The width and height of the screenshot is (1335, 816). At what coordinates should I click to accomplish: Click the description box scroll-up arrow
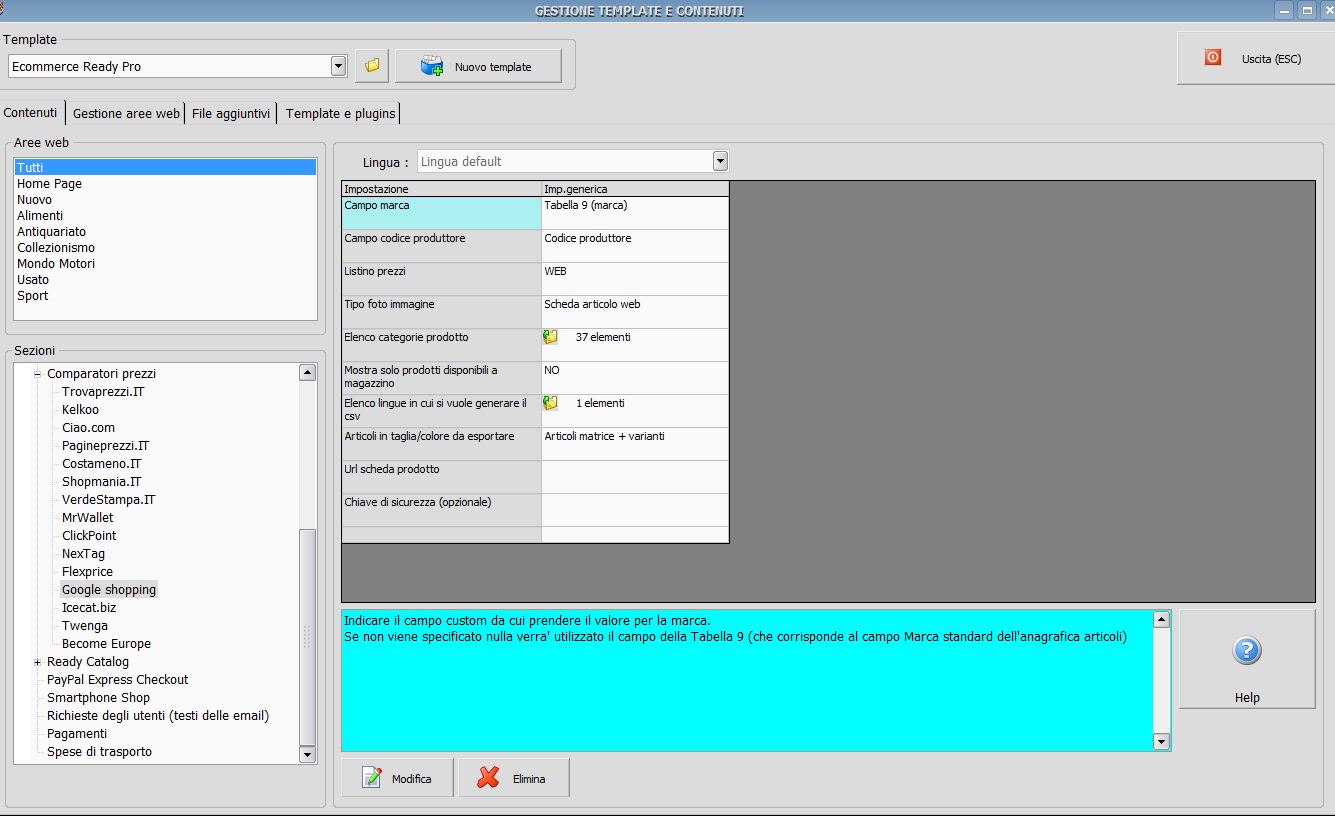click(1161, 619)
